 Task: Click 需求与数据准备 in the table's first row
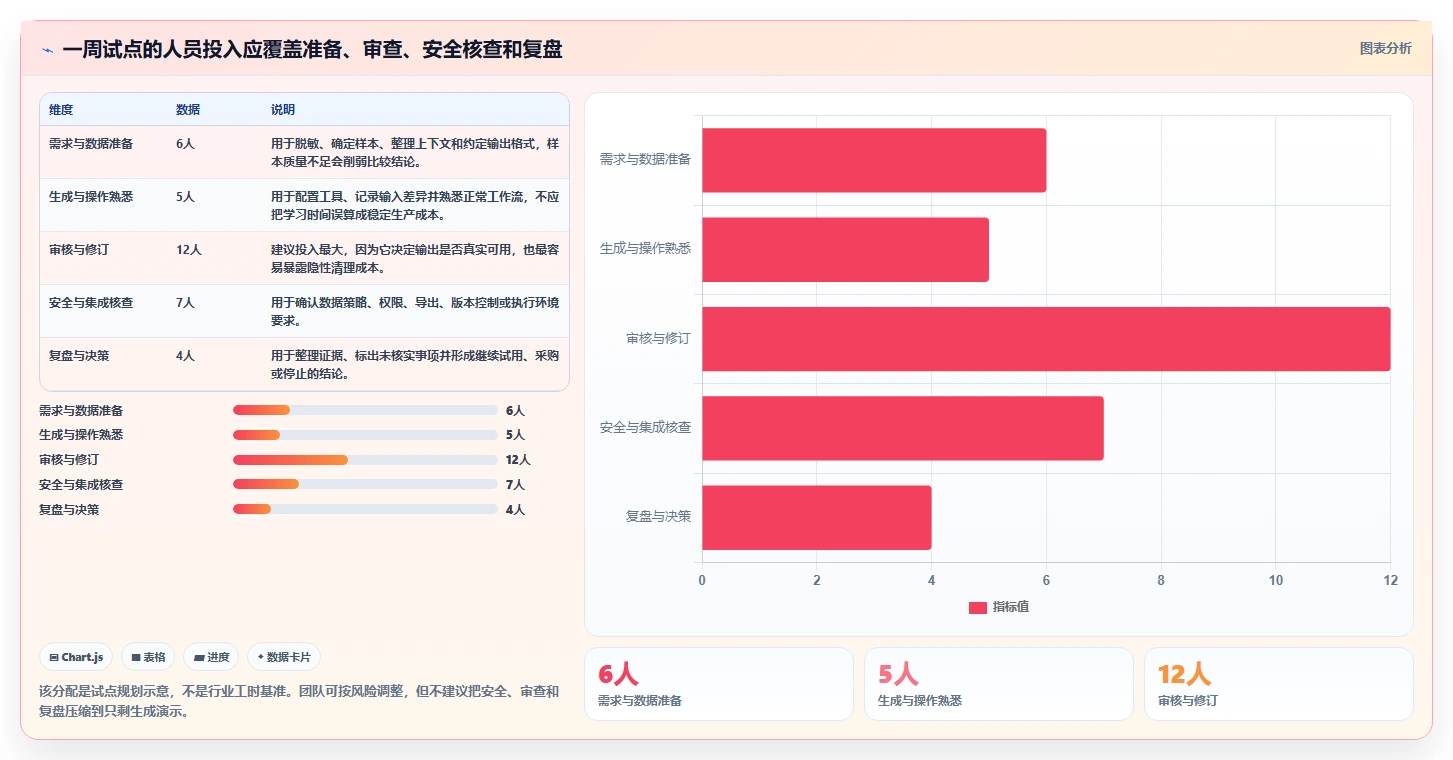91,144
